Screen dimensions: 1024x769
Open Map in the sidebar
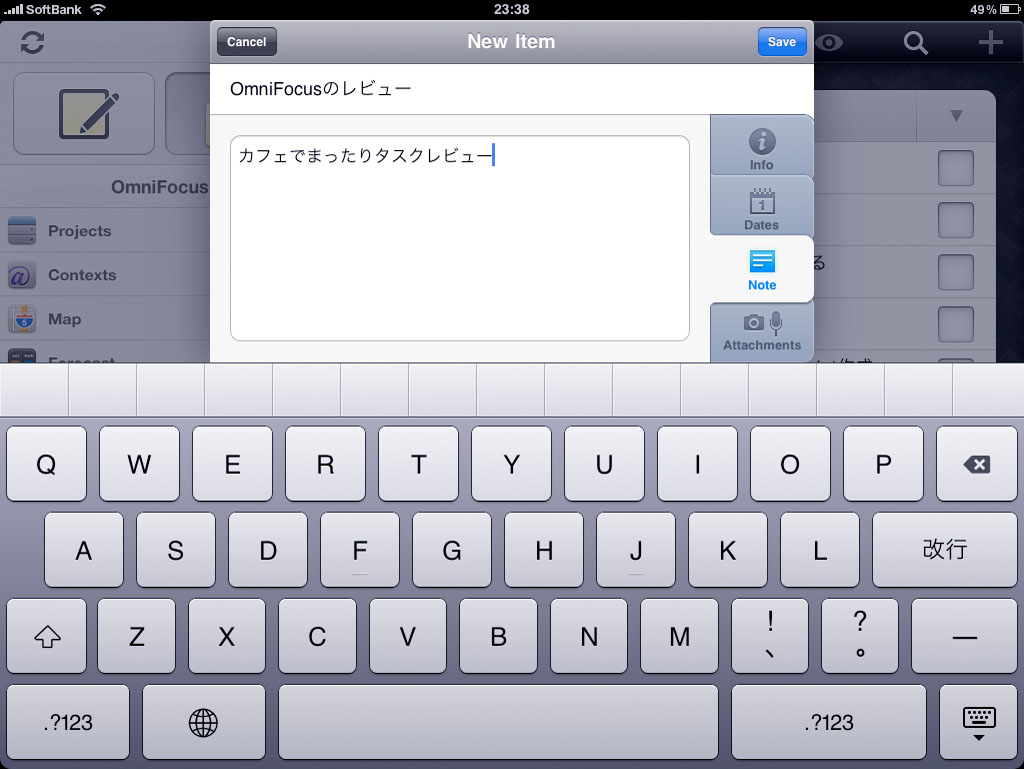104,319
